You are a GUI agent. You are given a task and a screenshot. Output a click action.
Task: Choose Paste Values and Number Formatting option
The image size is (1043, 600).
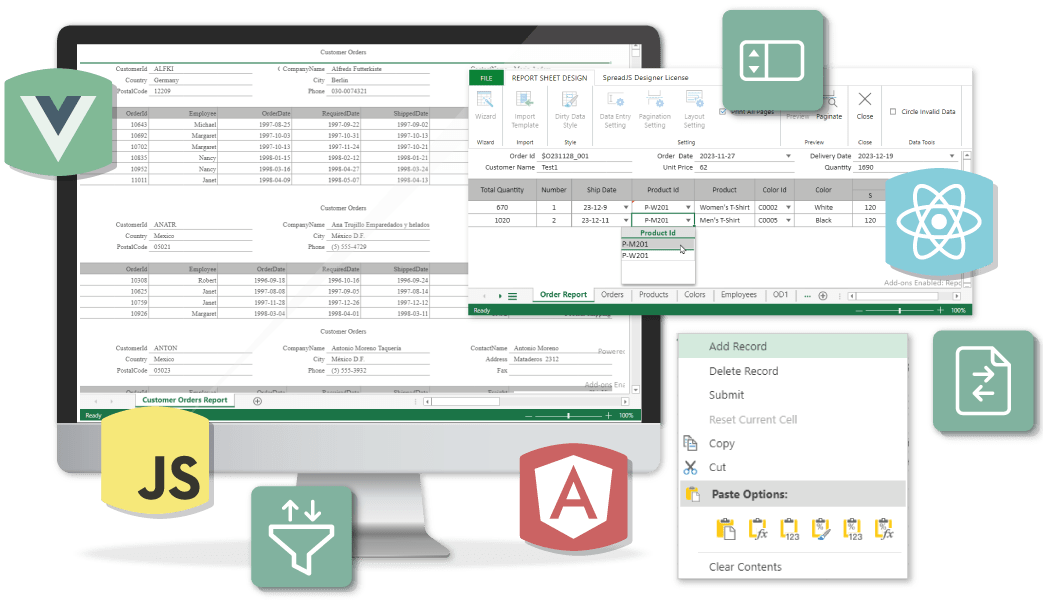[853, 529]
